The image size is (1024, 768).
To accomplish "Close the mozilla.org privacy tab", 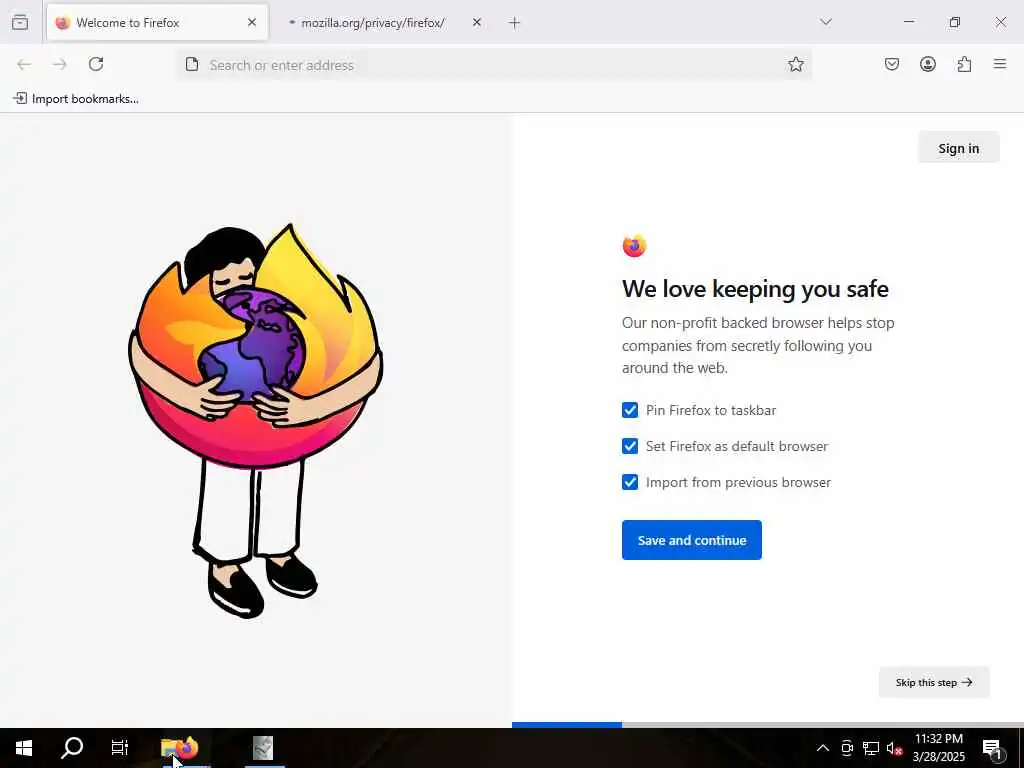I will tap(477, 22).
